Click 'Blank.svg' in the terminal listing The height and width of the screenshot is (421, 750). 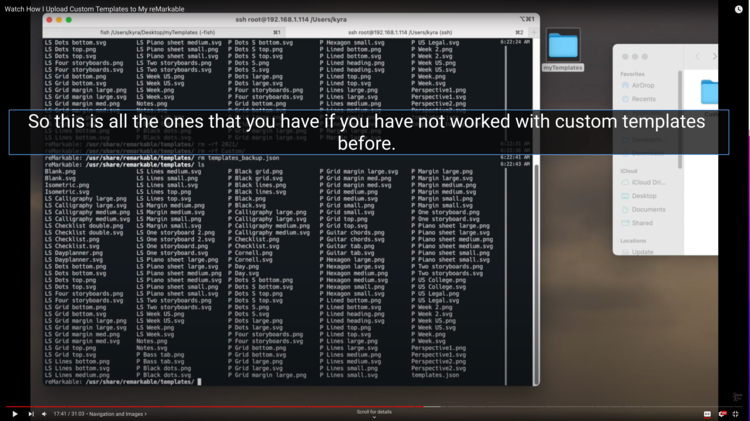tap(60, 178)
